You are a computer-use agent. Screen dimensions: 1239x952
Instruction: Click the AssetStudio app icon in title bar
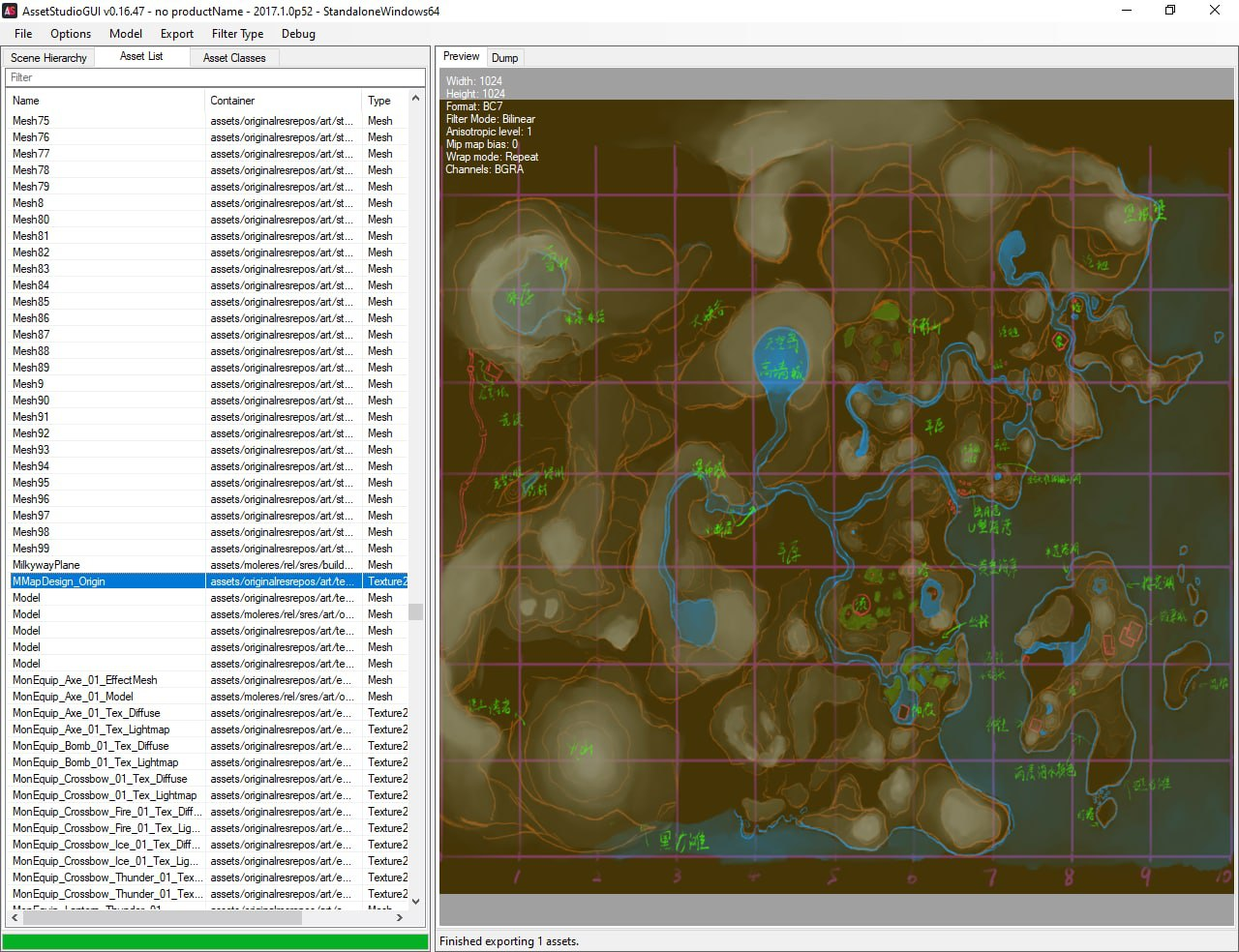coord(11,11)
